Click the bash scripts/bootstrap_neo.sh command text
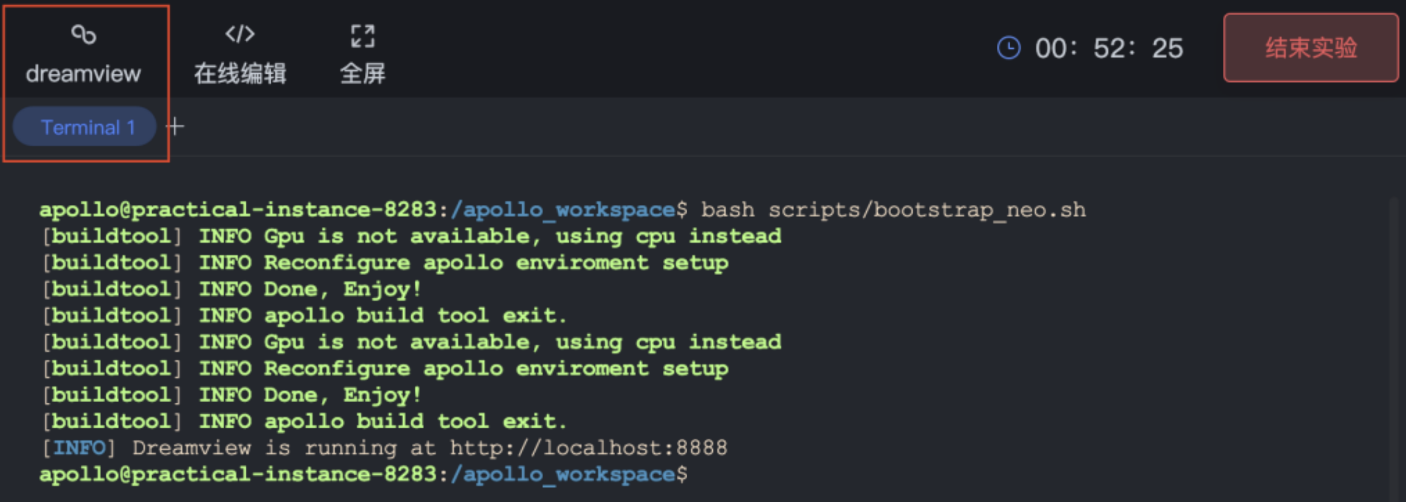1406x502 pixels. click(x=893, y=210)
